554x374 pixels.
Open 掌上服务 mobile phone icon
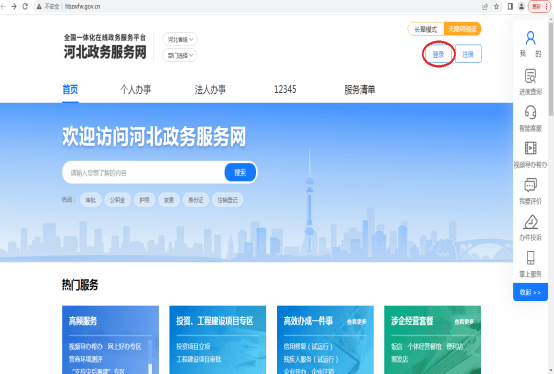[530, 258]
